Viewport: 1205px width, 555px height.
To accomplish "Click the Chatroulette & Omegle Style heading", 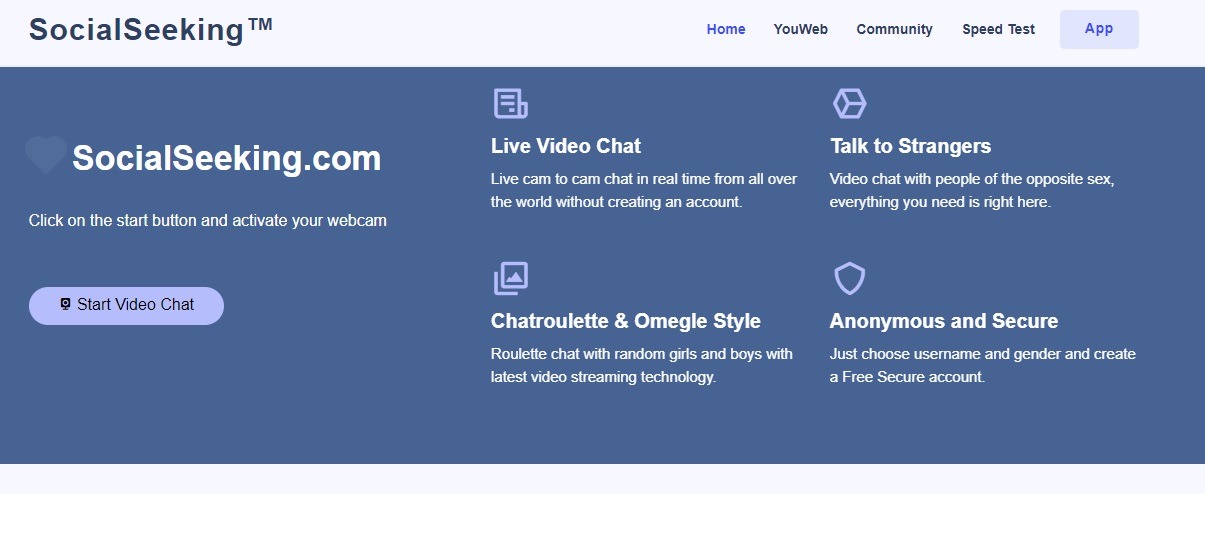I will 626,321.
